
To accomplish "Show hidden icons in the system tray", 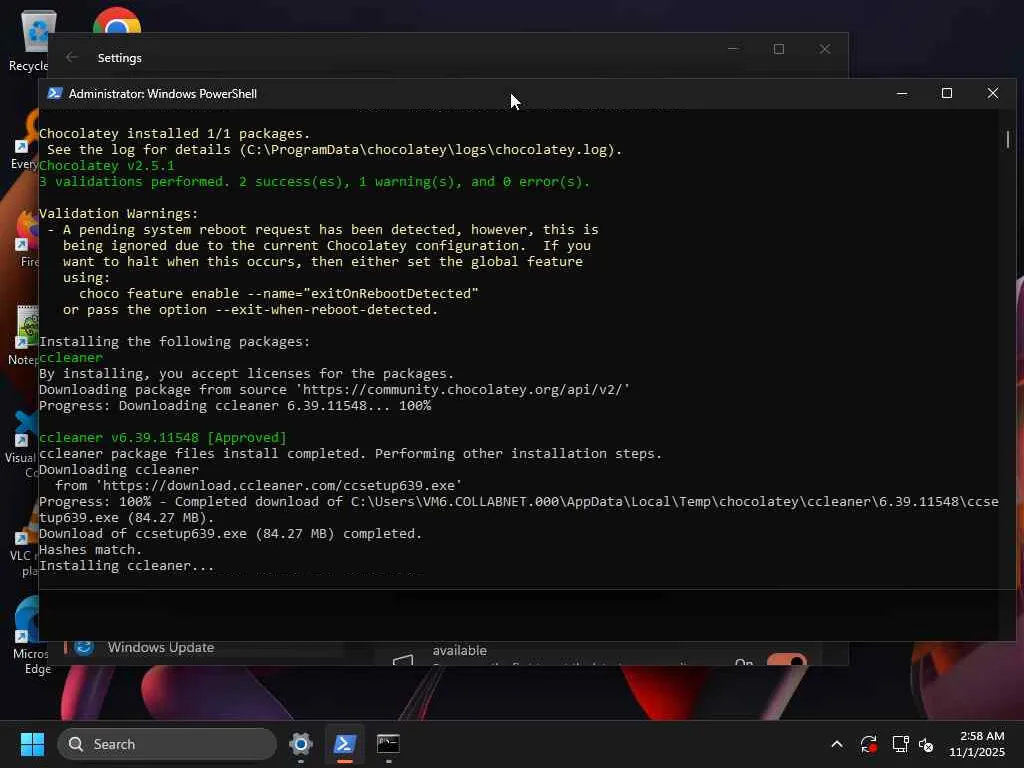I will (x=837, y=744).
